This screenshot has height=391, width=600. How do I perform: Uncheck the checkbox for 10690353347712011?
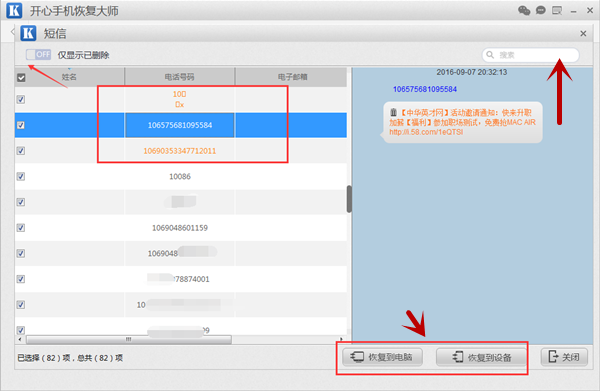point(21,151)
